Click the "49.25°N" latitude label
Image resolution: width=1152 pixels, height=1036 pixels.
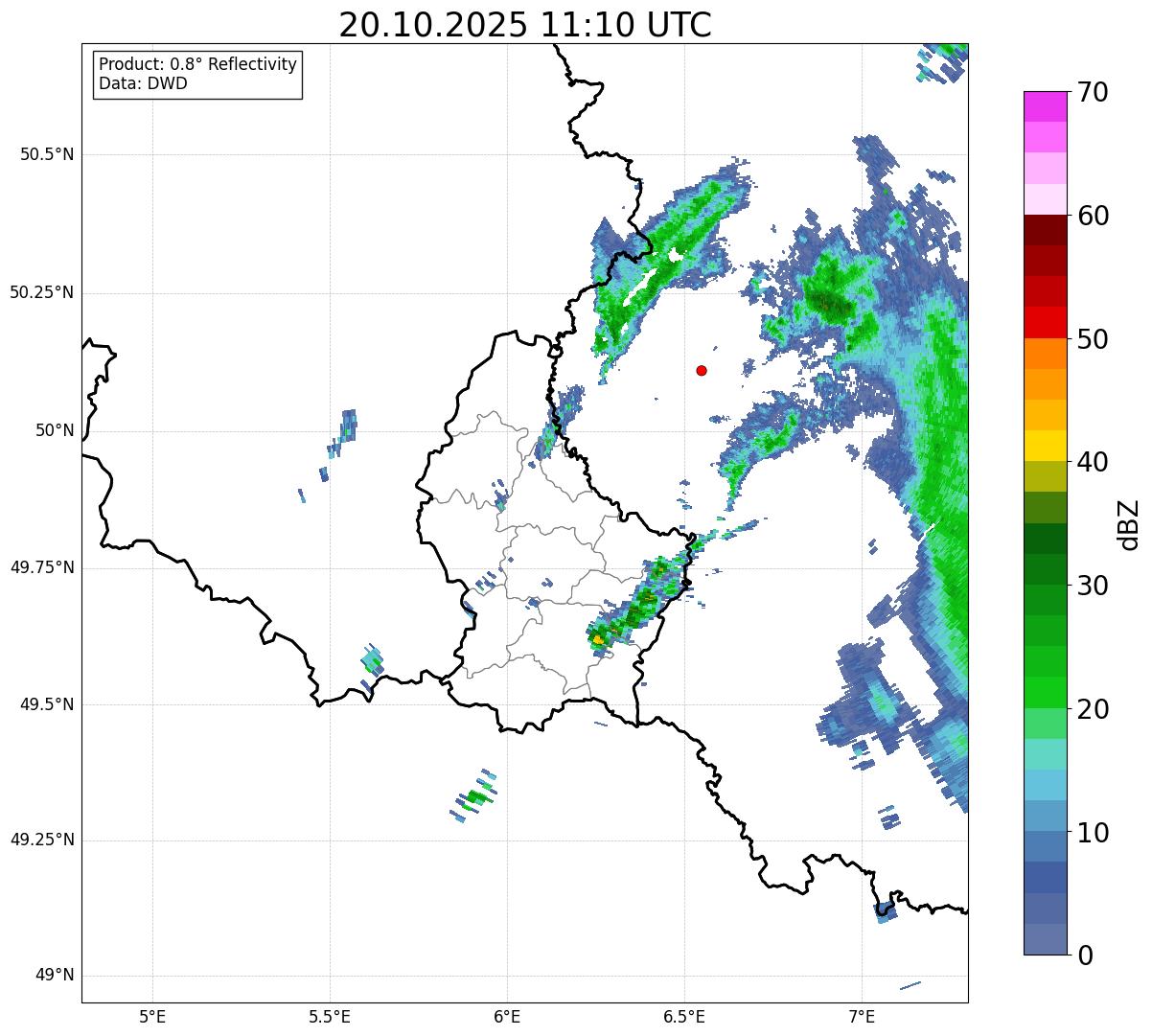[41, 840]
